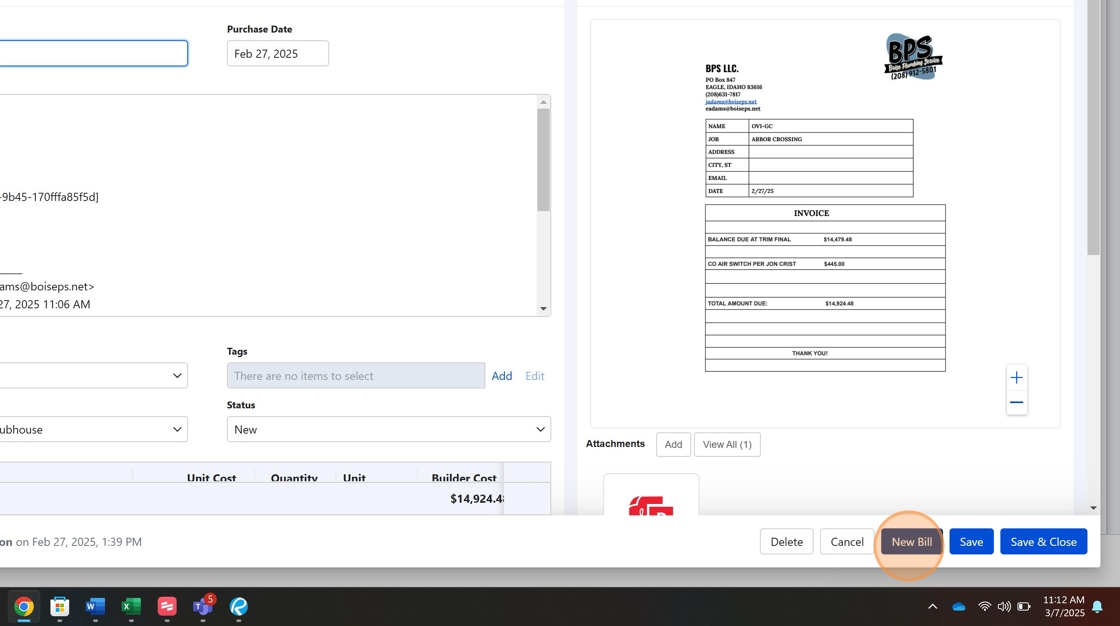Launch Microsoft Word from taskbar
Image resolution: width=1120 pixels, height=626 pixels.
click(x=95, y=607)
